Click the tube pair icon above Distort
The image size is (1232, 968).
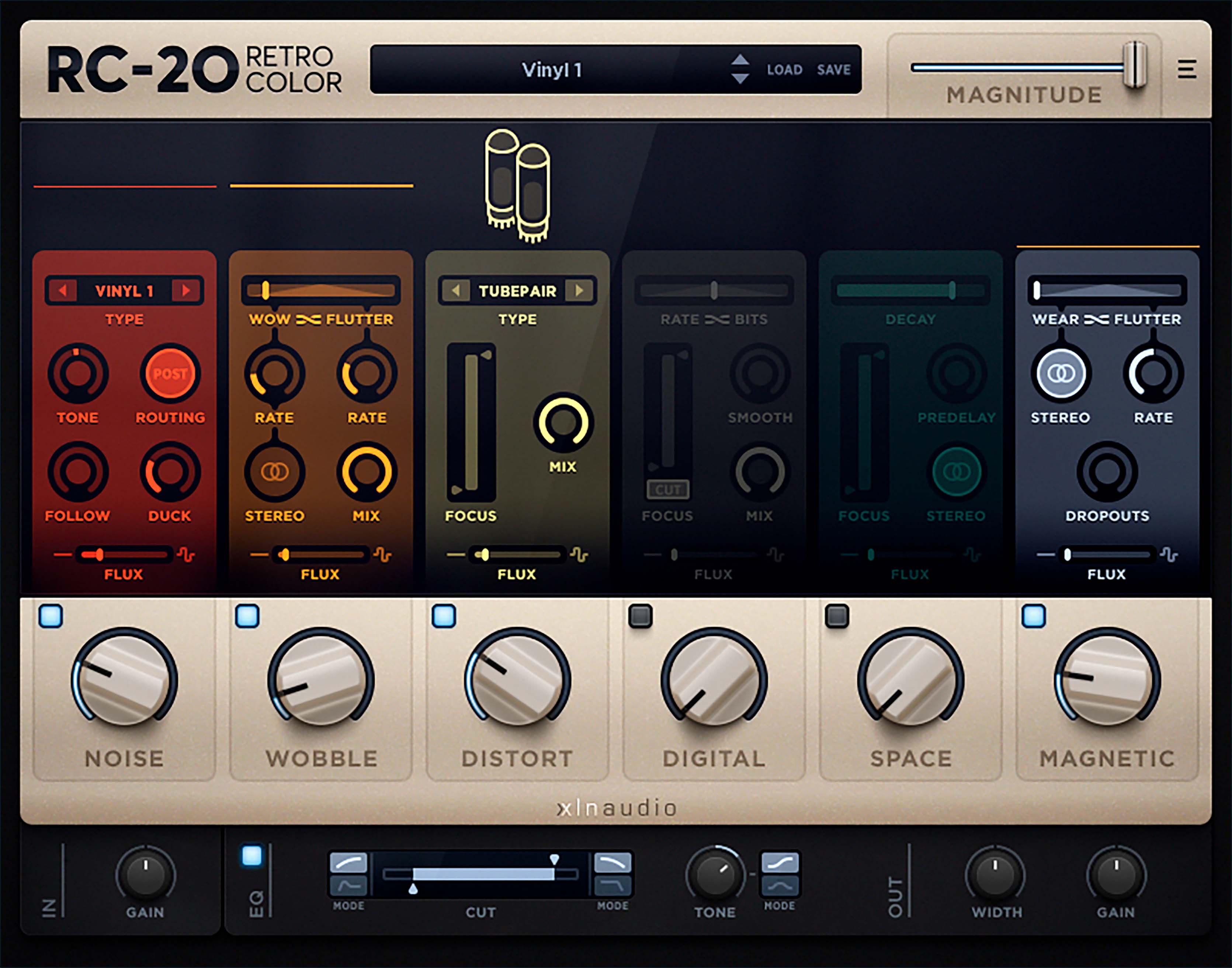(517, 186)
